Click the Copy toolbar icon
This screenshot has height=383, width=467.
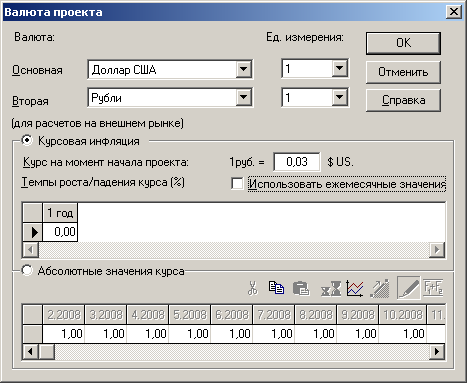click(x=276, y=288)
